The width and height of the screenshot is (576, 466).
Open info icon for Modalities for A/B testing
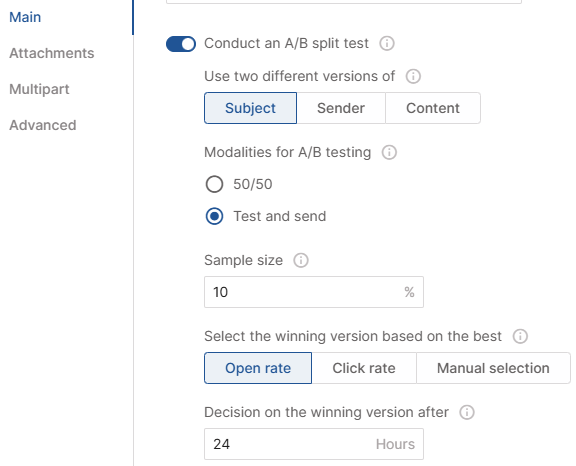tap(389, 152)
